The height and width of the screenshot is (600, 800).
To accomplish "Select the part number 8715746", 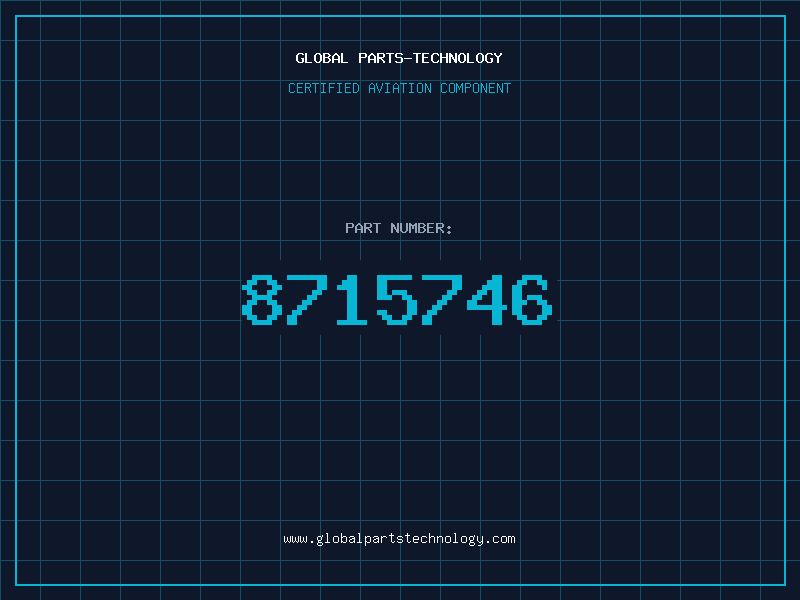I will tap(397, 299).
